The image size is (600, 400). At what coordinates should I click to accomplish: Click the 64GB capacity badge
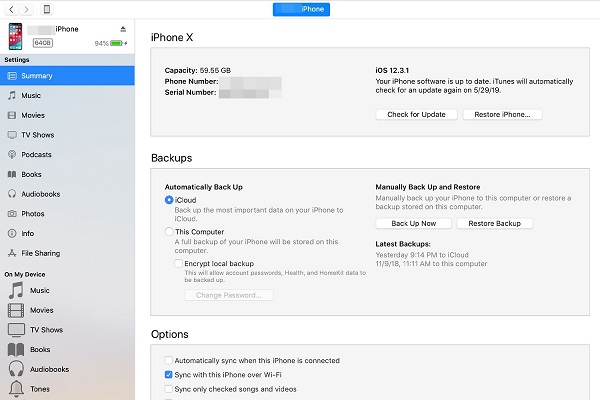click(42, 43)
